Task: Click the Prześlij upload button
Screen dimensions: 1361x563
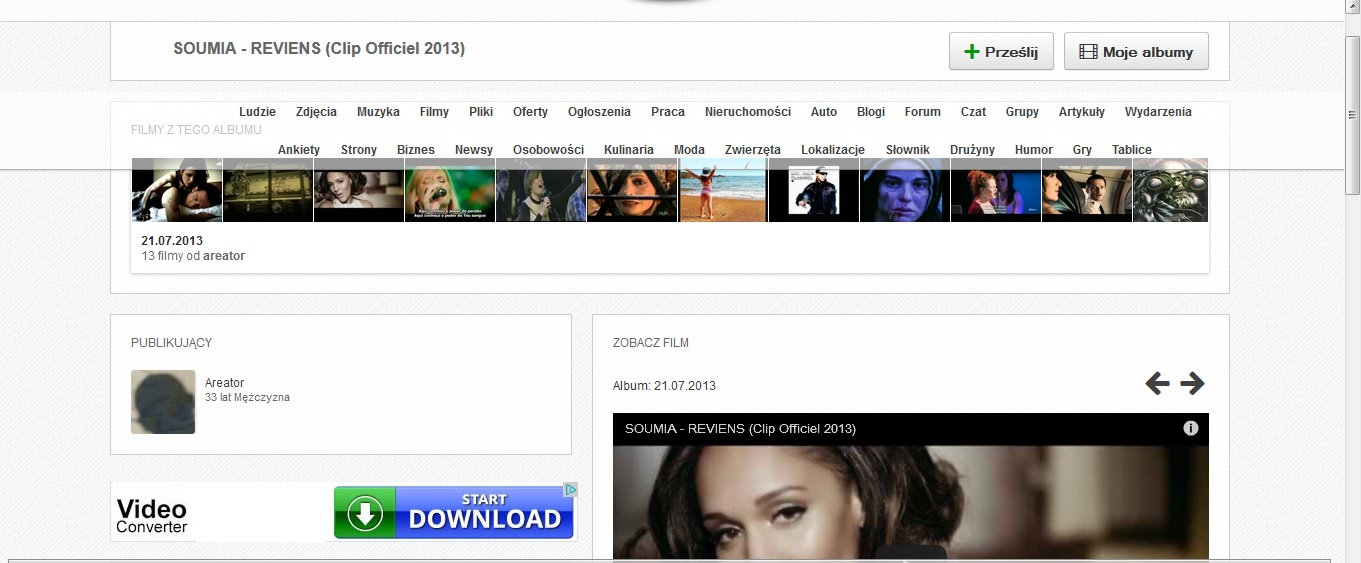Action: [x=1000, y=52]
